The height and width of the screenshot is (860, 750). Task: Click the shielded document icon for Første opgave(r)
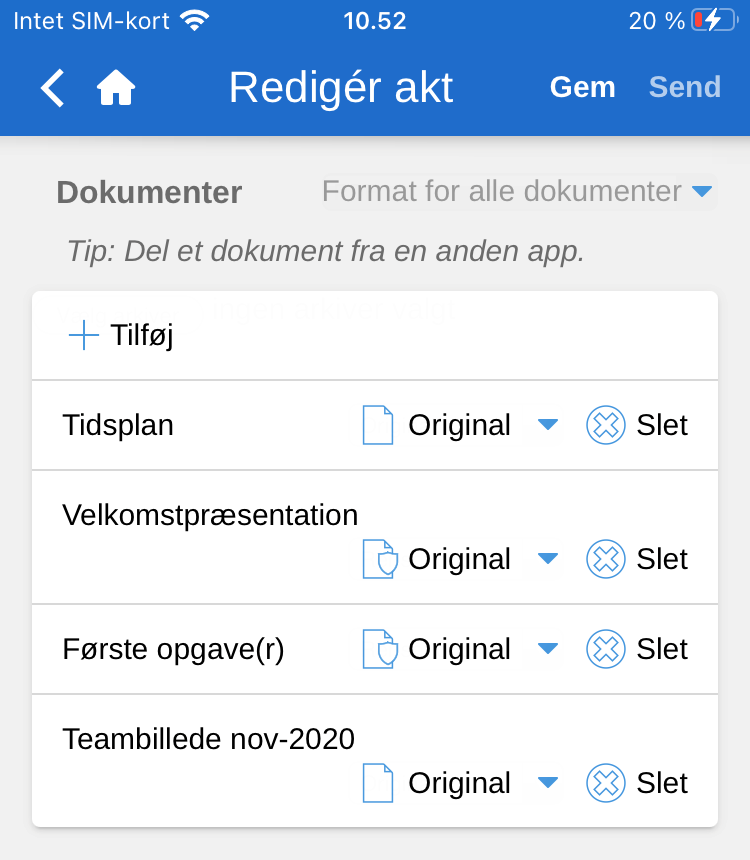379,649
